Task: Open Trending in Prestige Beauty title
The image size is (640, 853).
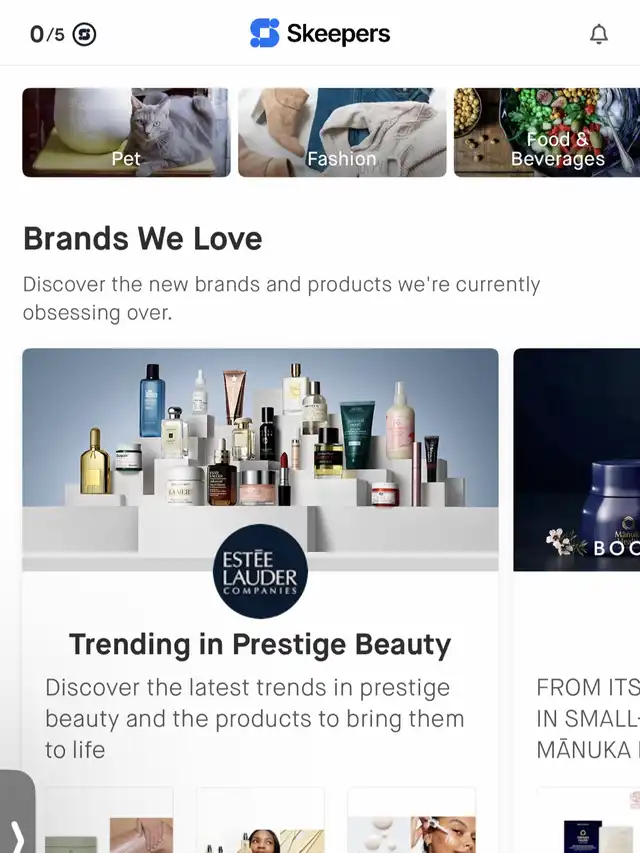Action: tap(260, 645)
